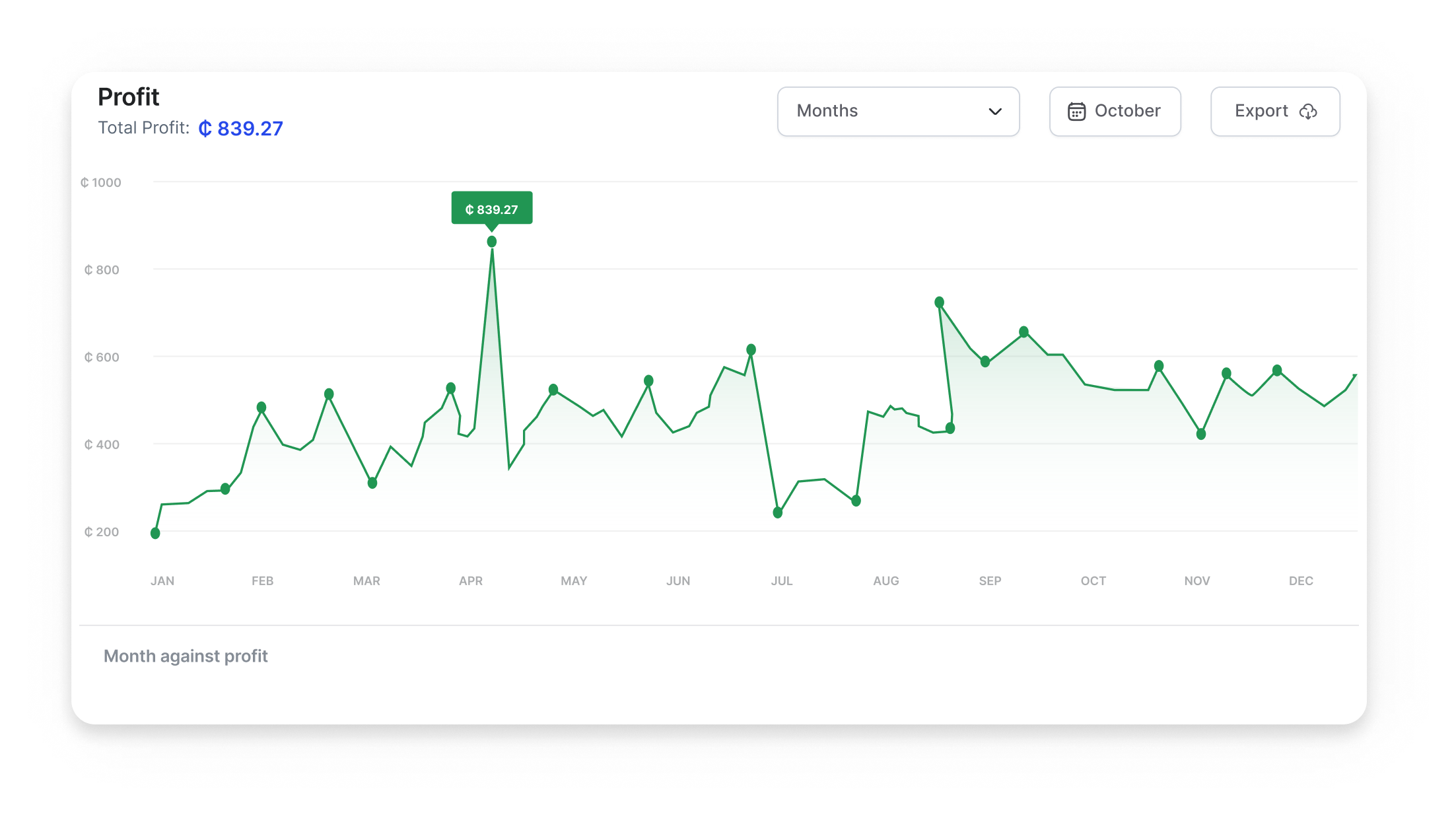Viewport: 1456px width, 813px height.
Task: Open the Months dropdown
Action: pyautogui.click(x=898, y=111)
